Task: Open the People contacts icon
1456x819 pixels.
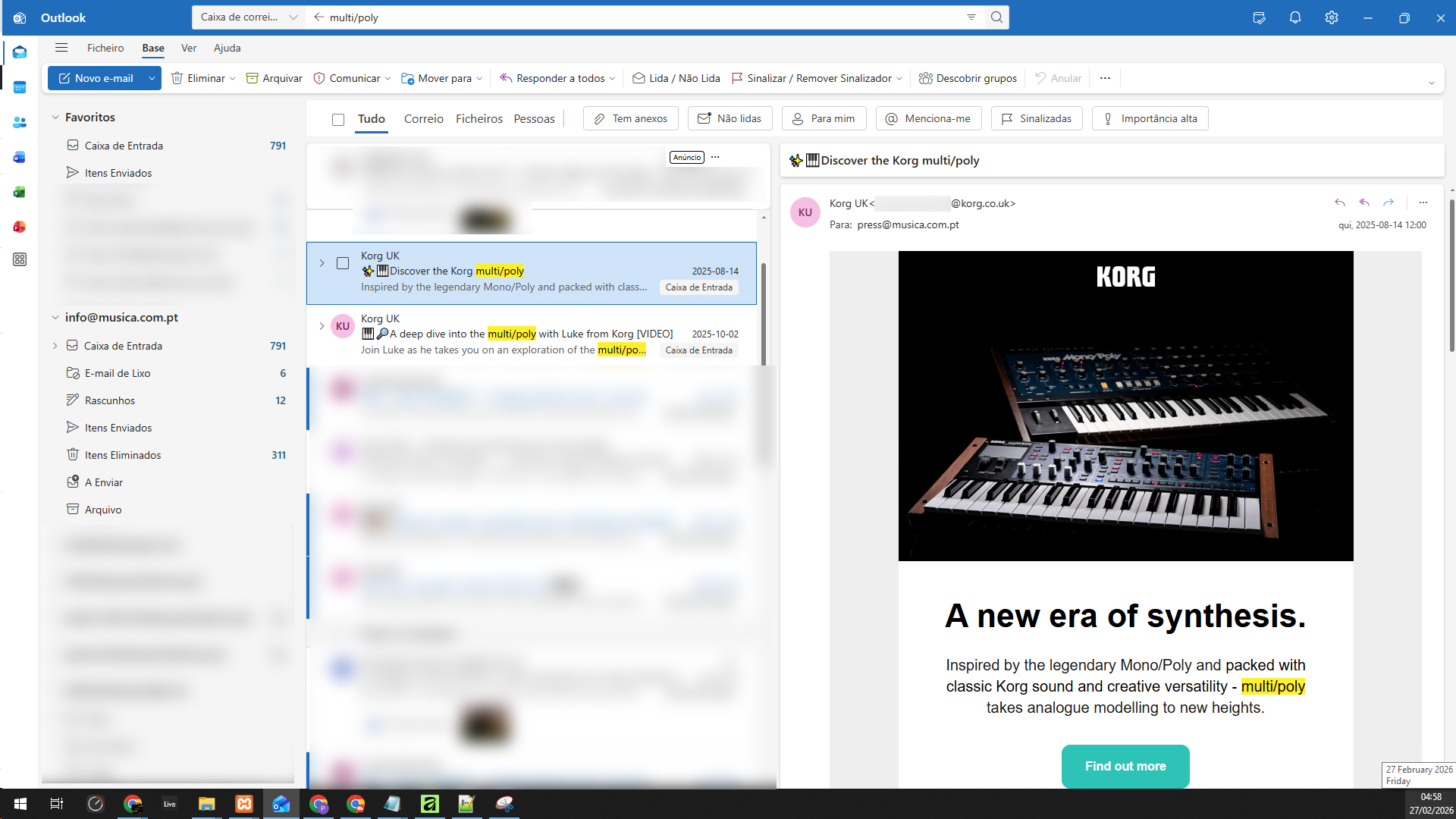Action: tap(20, 122)
